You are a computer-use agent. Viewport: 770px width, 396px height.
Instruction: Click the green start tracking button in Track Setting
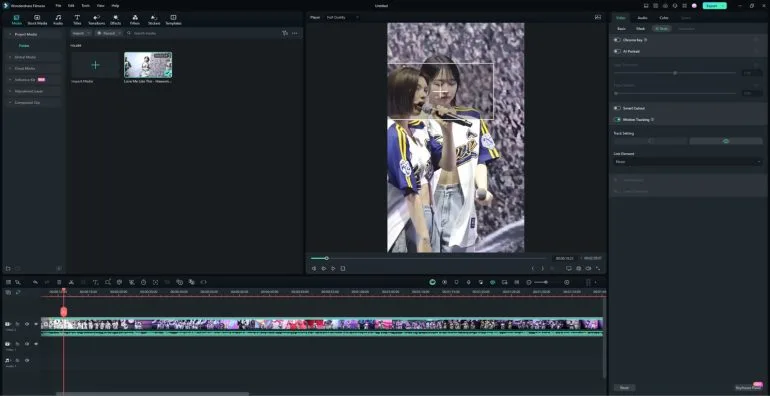point(726,141)
